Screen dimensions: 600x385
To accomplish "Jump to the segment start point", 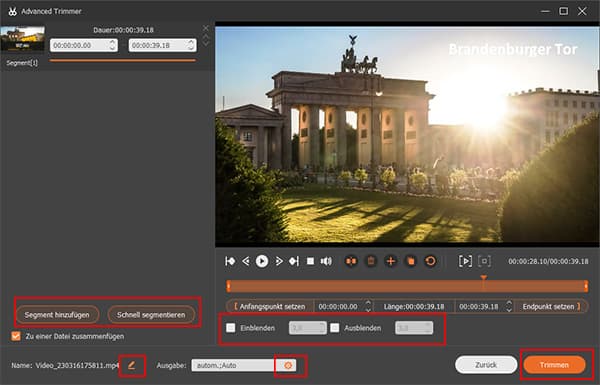I will pos(230,261).
